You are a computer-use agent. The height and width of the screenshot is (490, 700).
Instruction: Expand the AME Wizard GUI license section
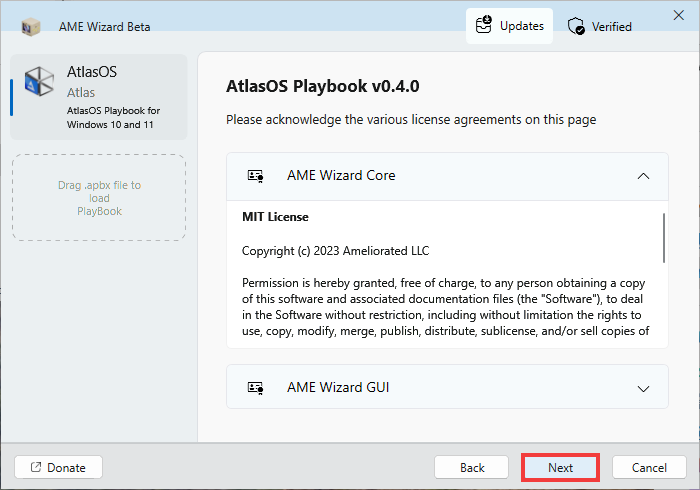[643, 389]
